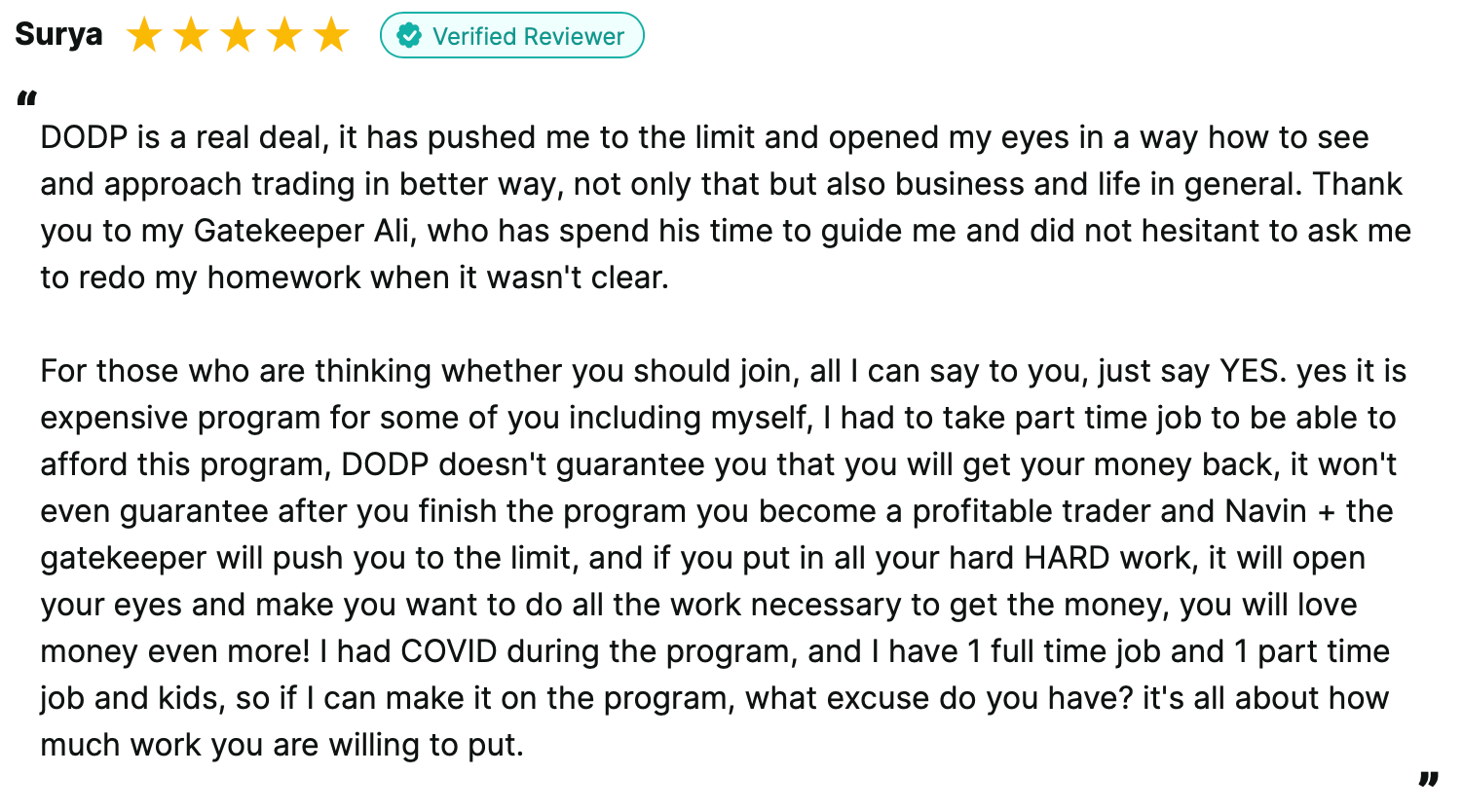This screenshot has height=812, width=1463.
Task: Click the name Navin in the review
Action: (1265, 511)
